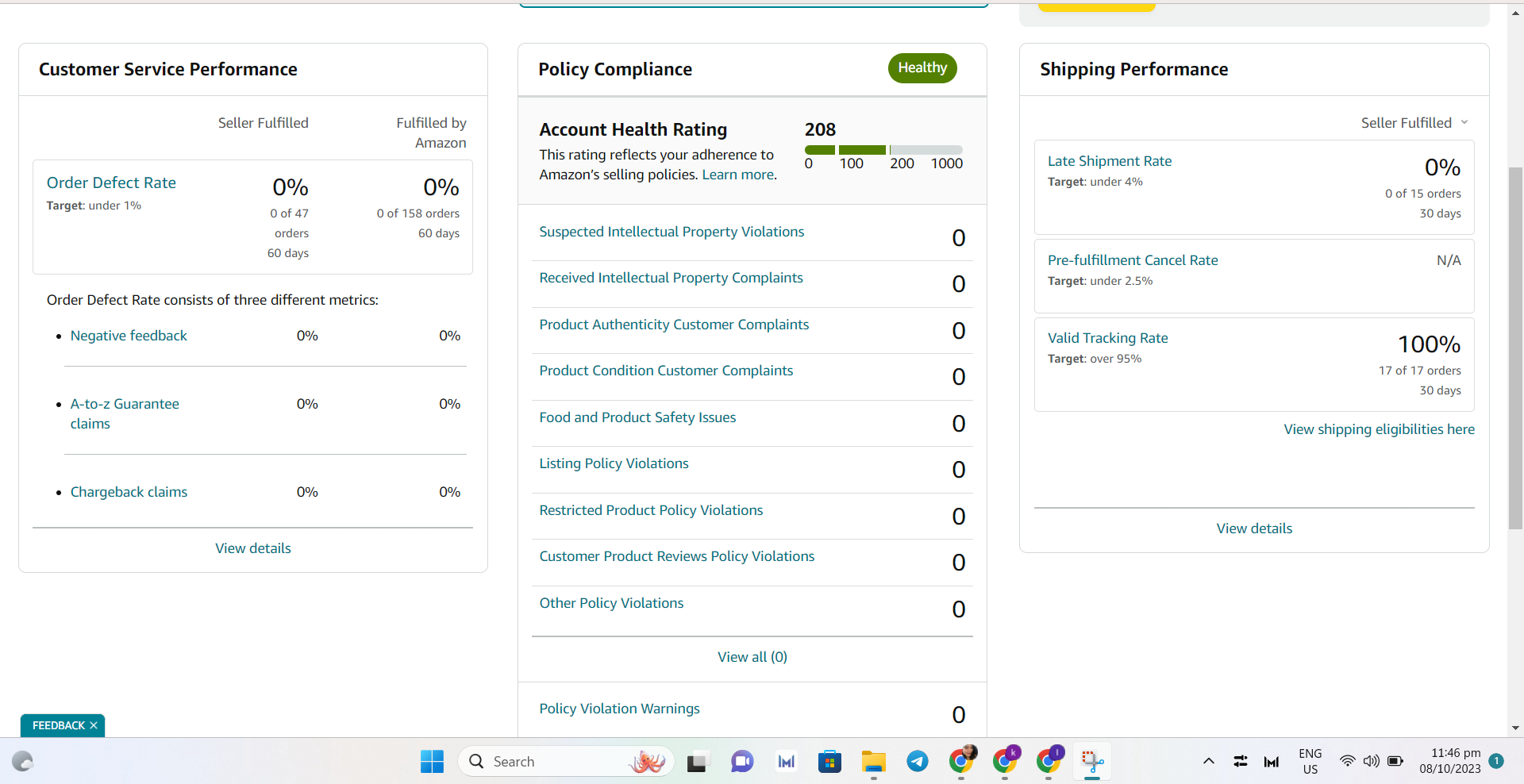Viewport: 1524px width, 784px height.
Task: Click the scrollbar down arrow
Action: pyautogui.click(x=1516, y=728)
